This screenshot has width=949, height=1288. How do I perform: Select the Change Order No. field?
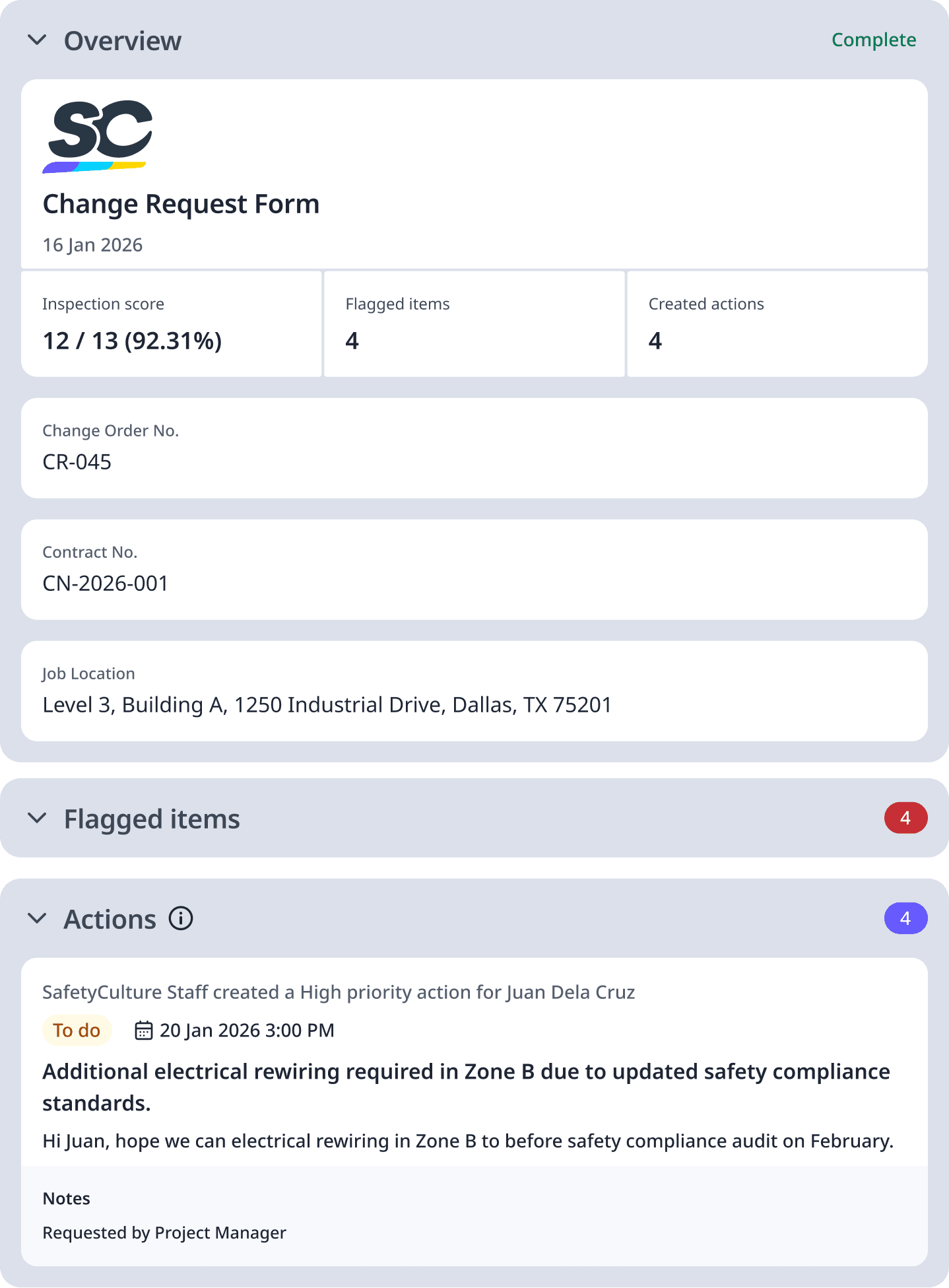click(474, 448)
